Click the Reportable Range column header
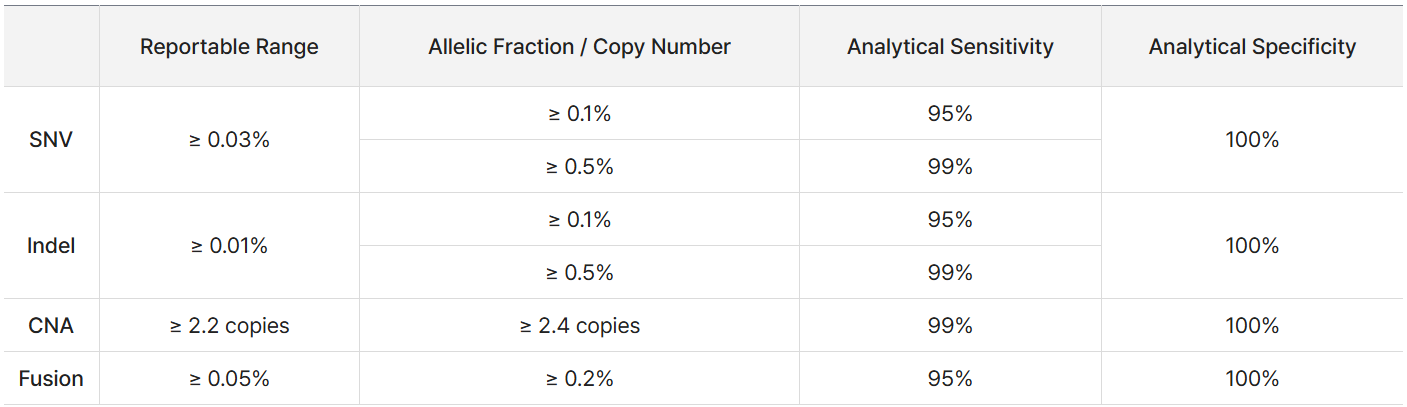Screen dimensions: 1407x407 [x=229, y=47]
